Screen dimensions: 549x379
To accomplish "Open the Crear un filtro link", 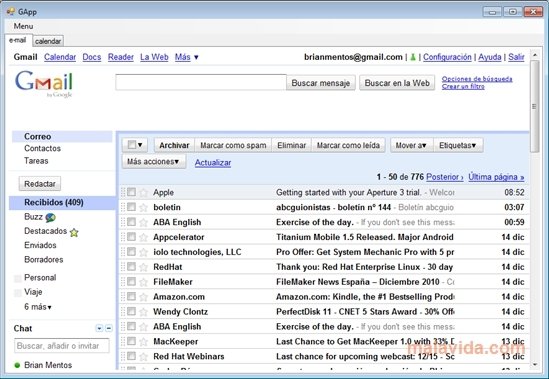I will pyautogui.click(x=463, y=87).
